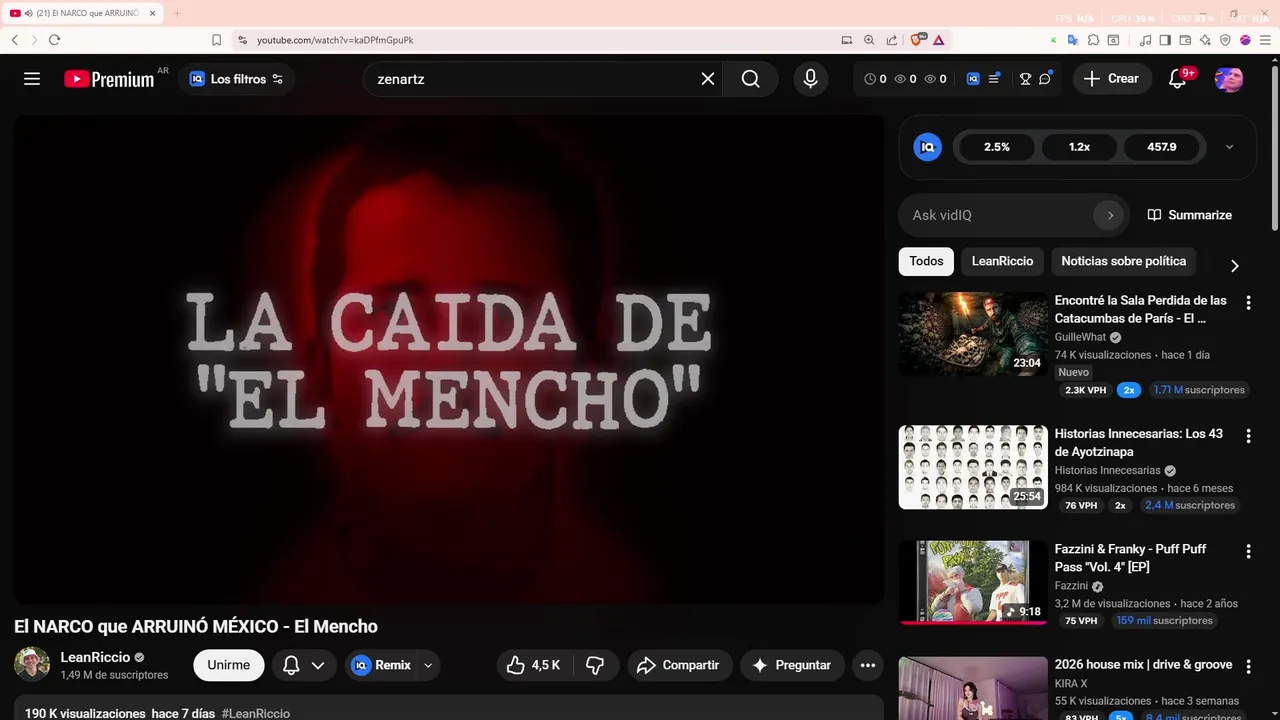The height and width of the screenshot is (720, 1280).
Task: Open Catacumbas de París video thumbnail
Action: [973, 334]
